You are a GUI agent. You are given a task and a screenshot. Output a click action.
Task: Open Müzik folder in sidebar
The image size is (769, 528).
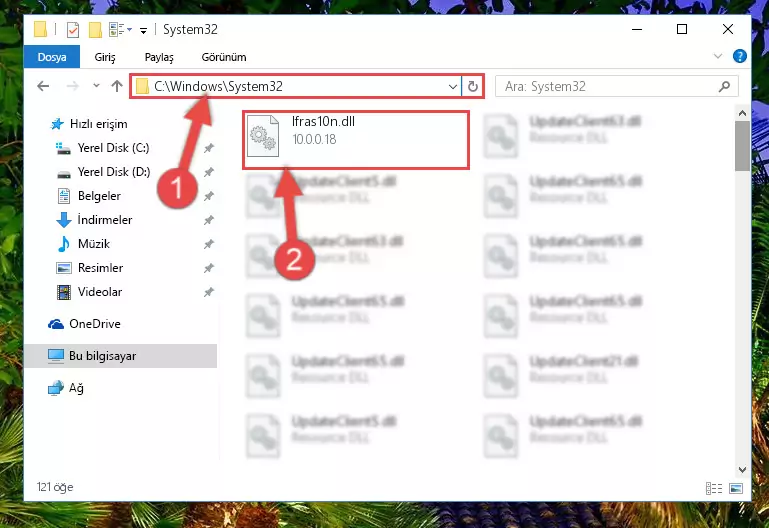click(94, 244)
